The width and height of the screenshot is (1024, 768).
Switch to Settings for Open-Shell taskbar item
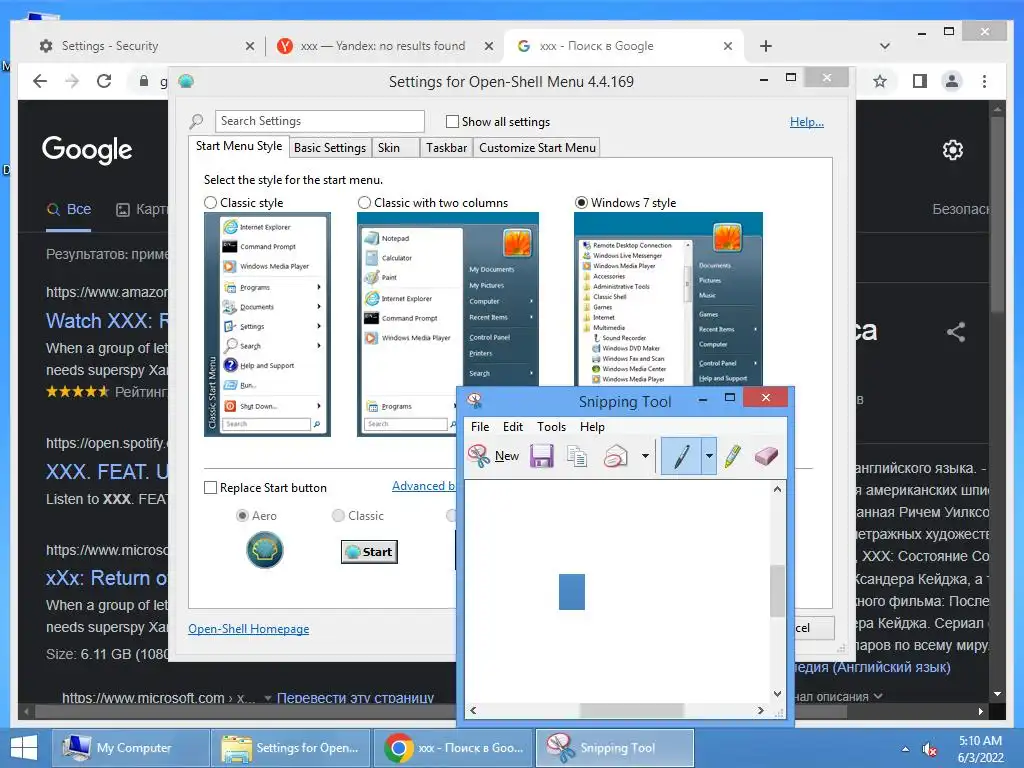click(291, 748)
